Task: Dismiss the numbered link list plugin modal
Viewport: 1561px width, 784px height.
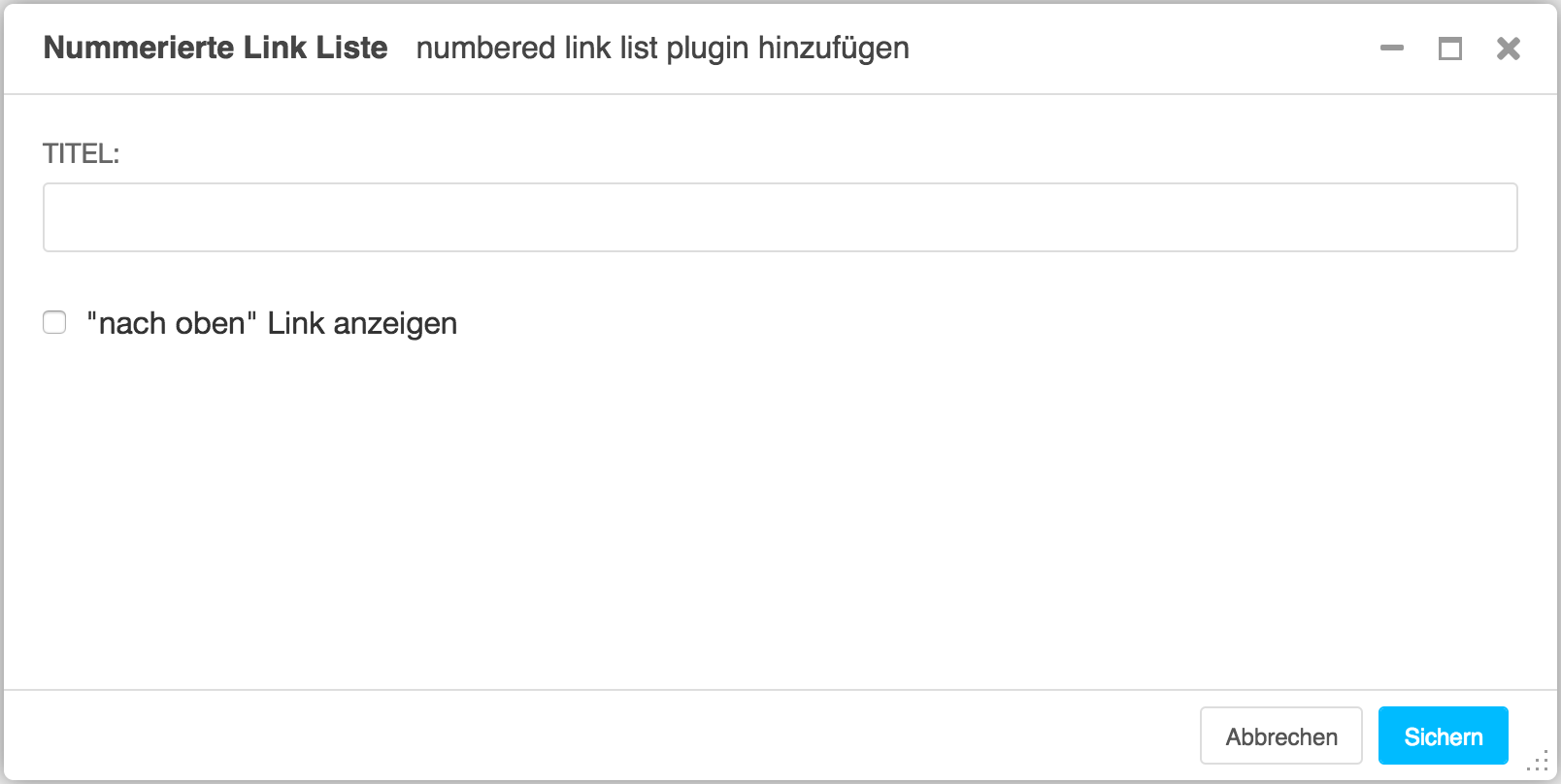Action: (1509, 49)
